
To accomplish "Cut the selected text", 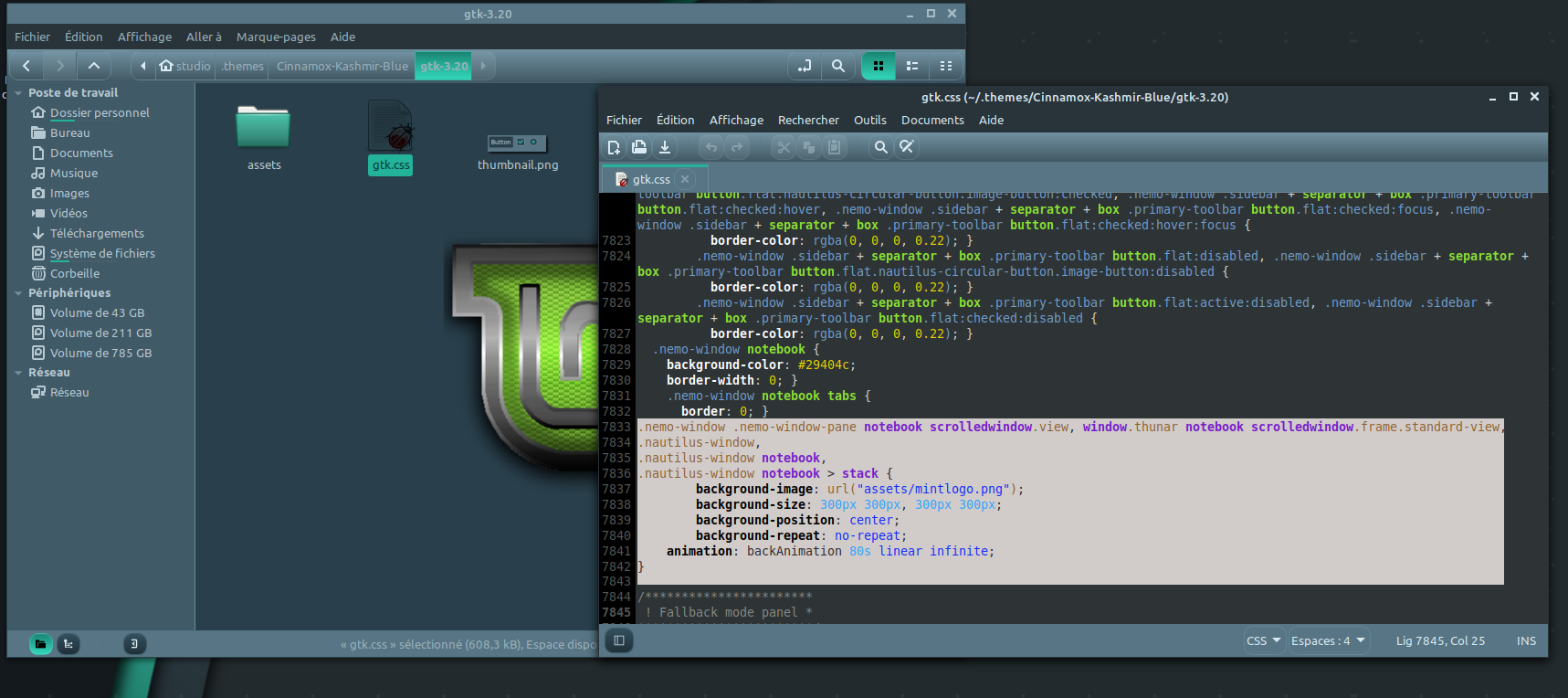I will pos(784,147).
